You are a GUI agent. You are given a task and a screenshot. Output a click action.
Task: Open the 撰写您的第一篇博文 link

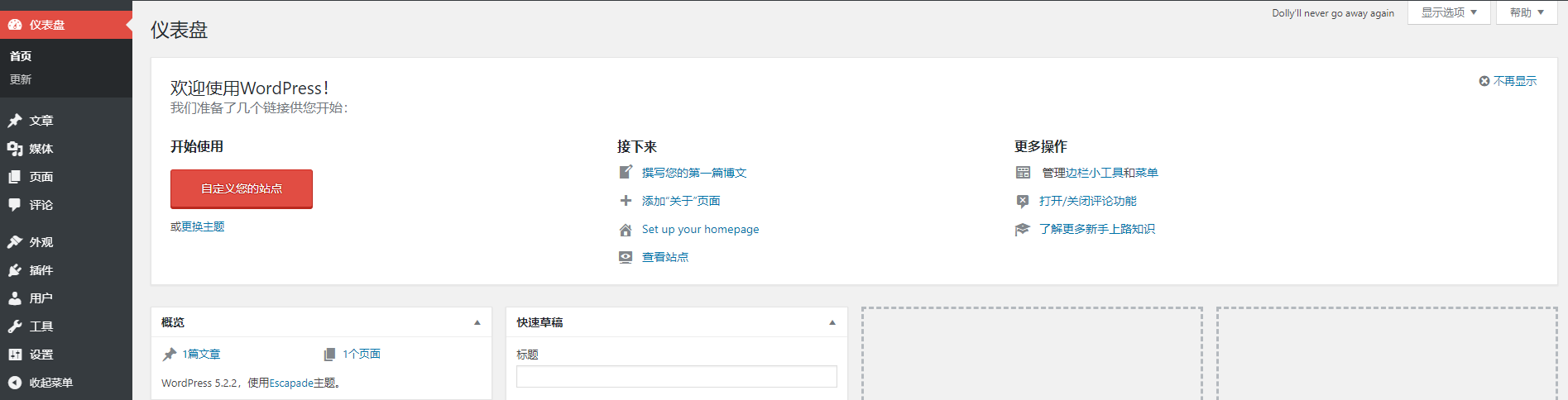point(694,173)
